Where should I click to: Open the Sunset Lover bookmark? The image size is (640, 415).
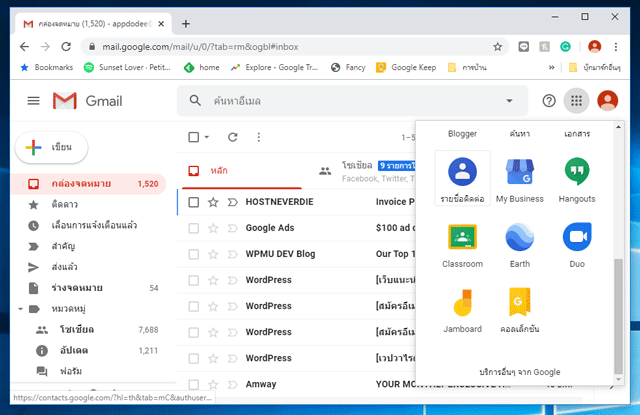click(127, 67)
